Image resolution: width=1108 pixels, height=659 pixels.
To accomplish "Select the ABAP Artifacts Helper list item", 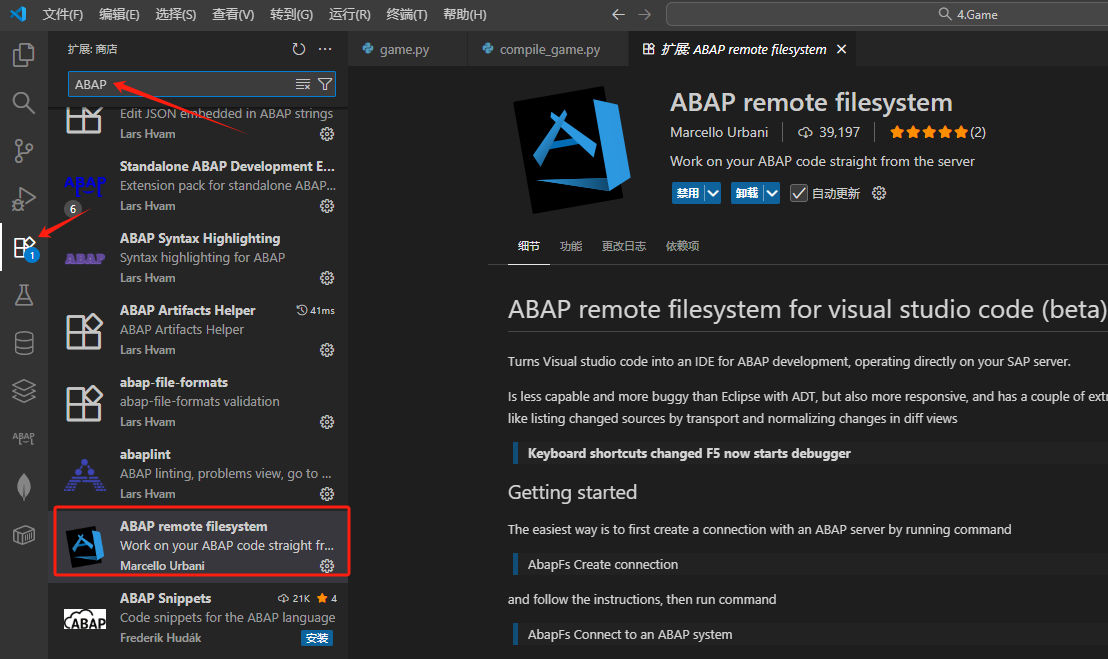I will tap(200, 329).
